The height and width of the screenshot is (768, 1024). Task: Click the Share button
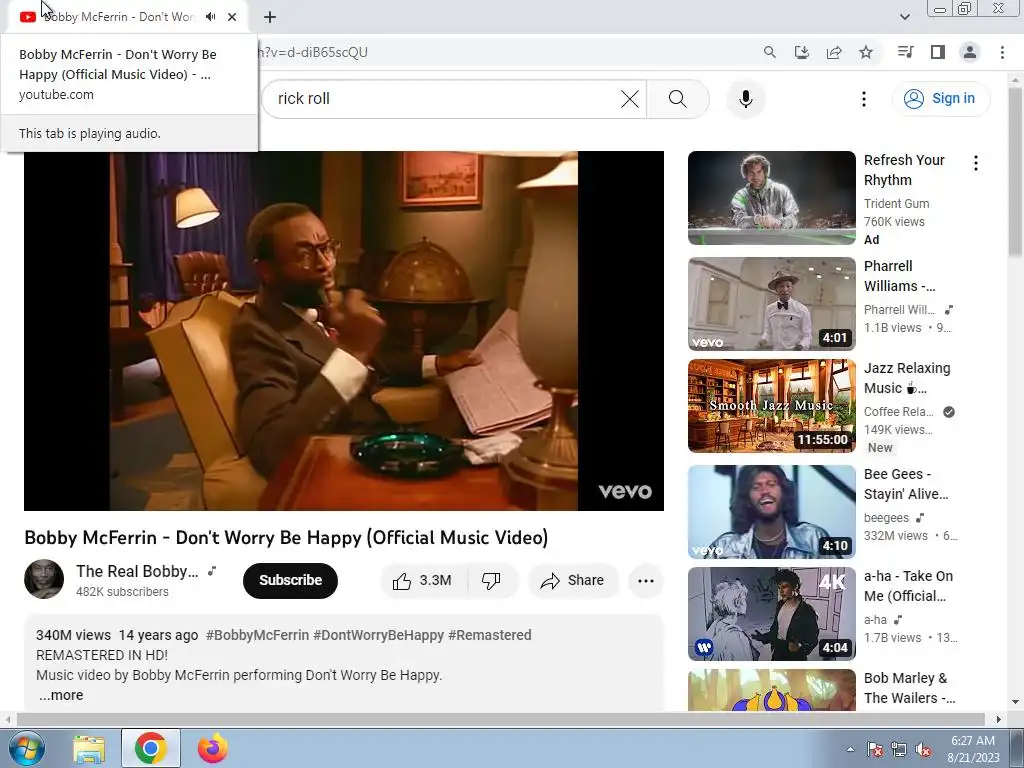(x=573, y=581)
